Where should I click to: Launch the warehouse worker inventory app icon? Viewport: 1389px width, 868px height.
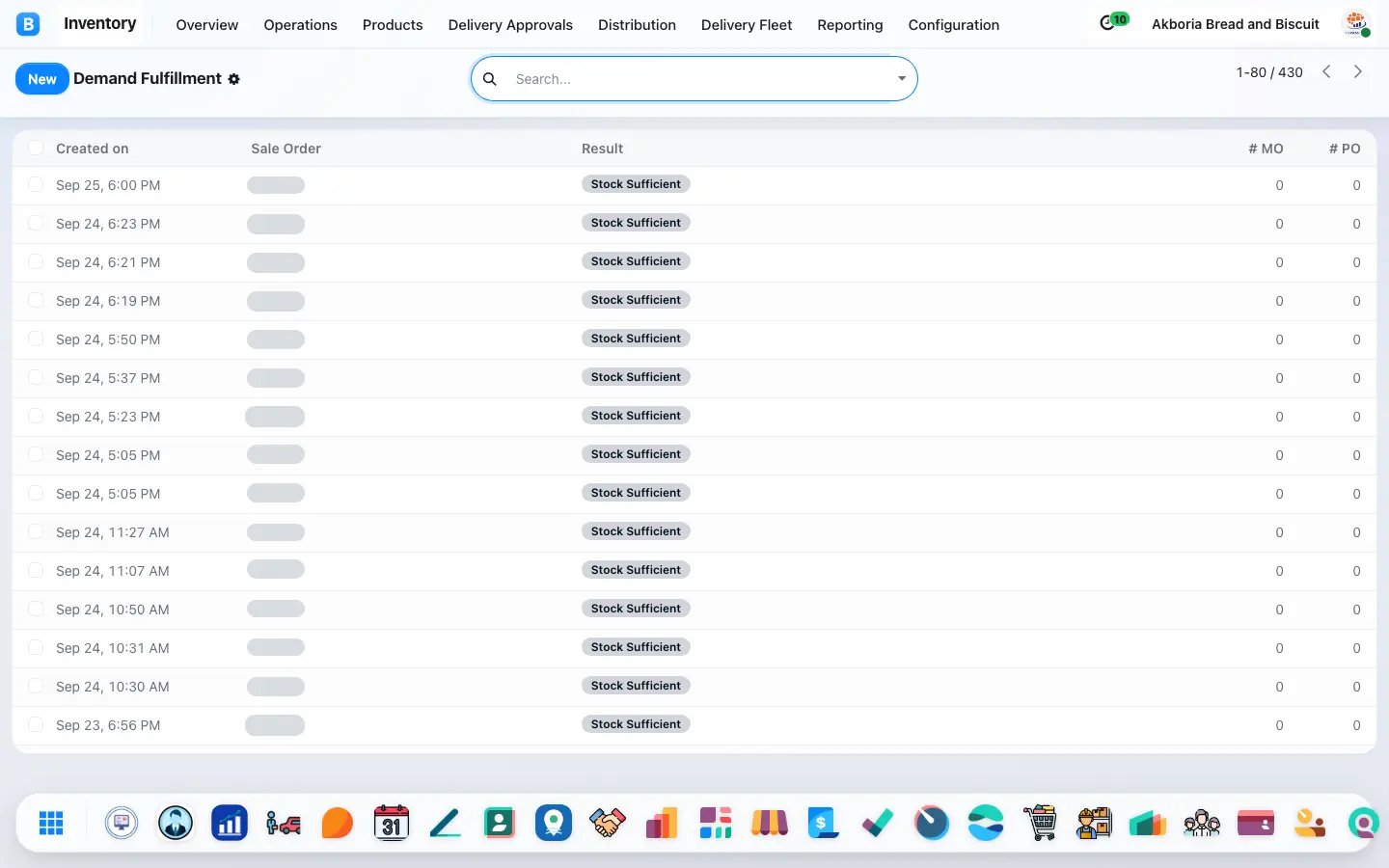tap(1094, 823)
